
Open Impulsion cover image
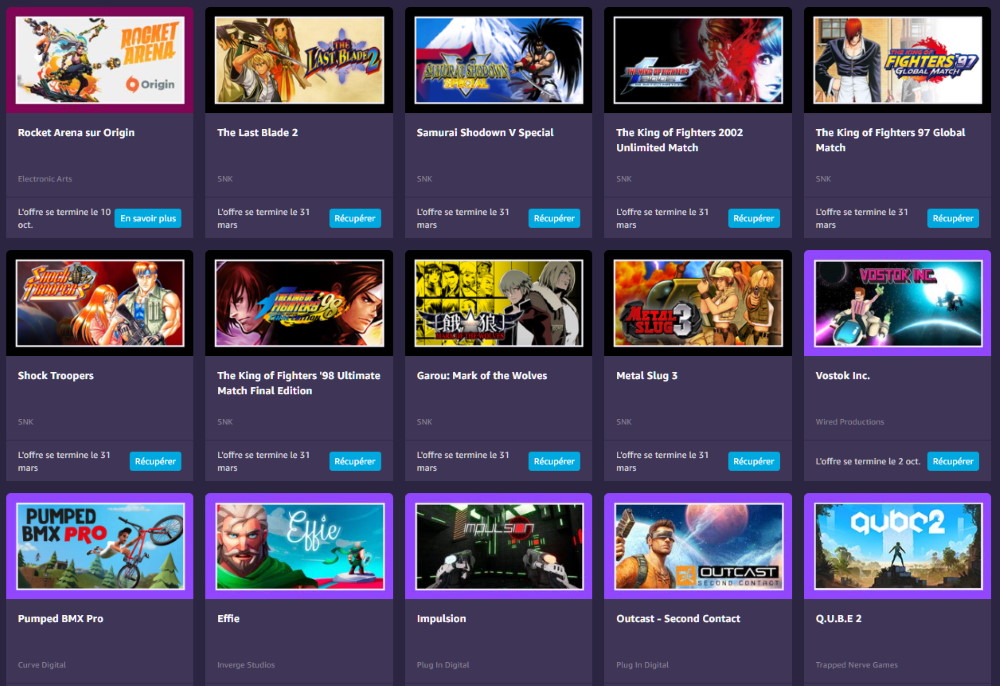[x=499, y=546]
